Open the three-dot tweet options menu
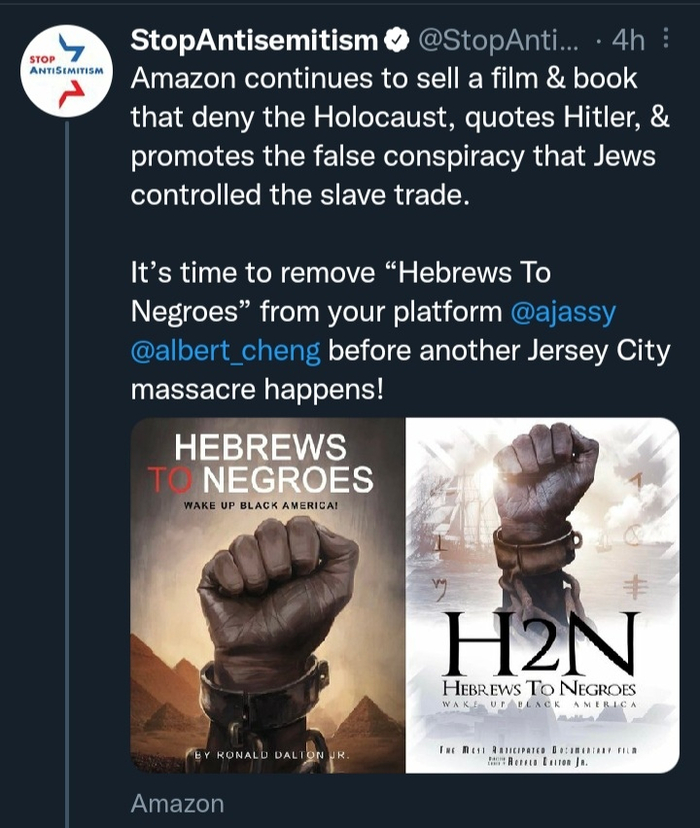Image resolution: width=700 pixels, height=828 pixels. tap(666, 41)
